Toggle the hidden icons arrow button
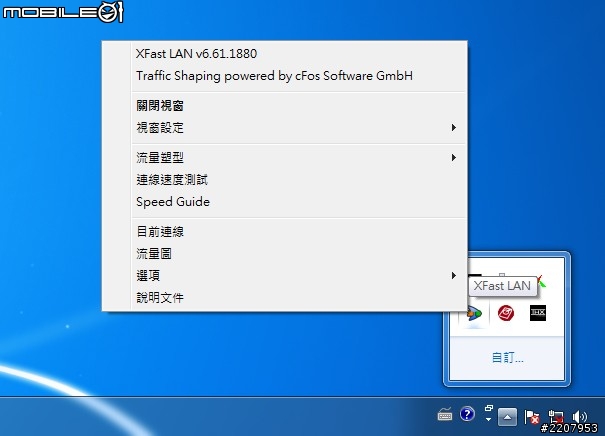 [507, 417]
